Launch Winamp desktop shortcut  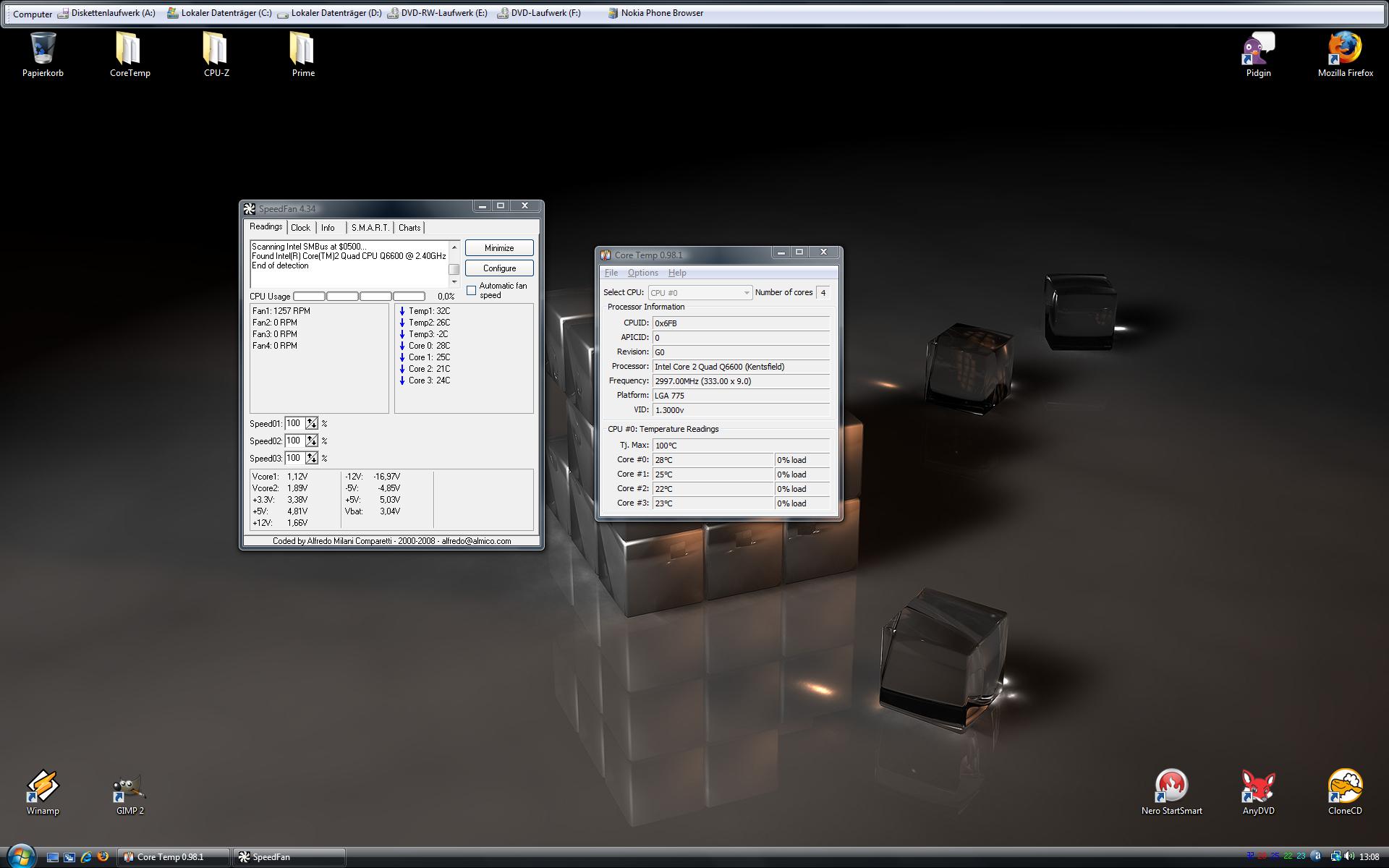coord(43,791)
